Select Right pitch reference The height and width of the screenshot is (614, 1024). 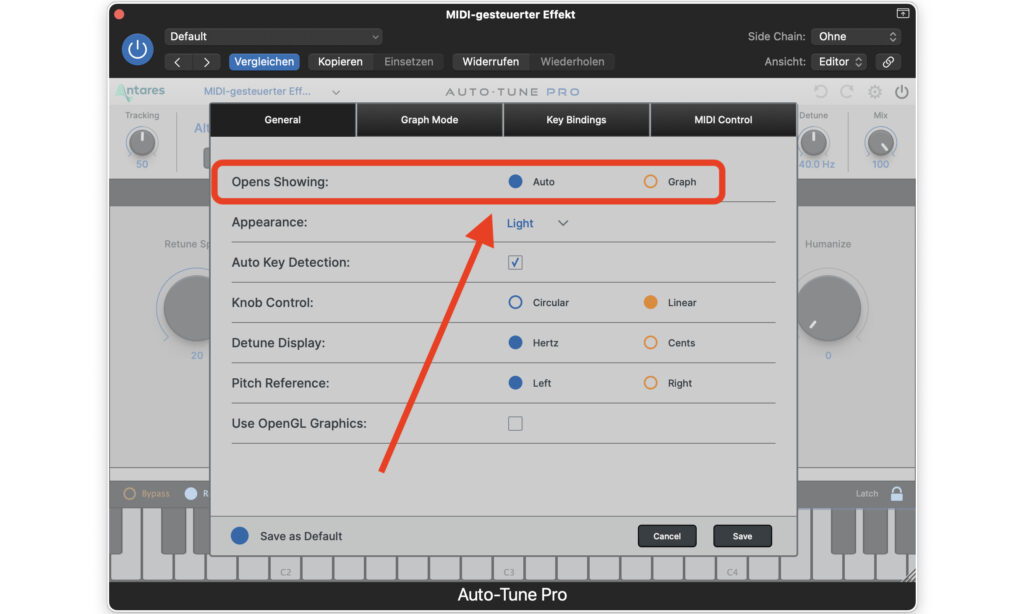[x=650, y=383]
